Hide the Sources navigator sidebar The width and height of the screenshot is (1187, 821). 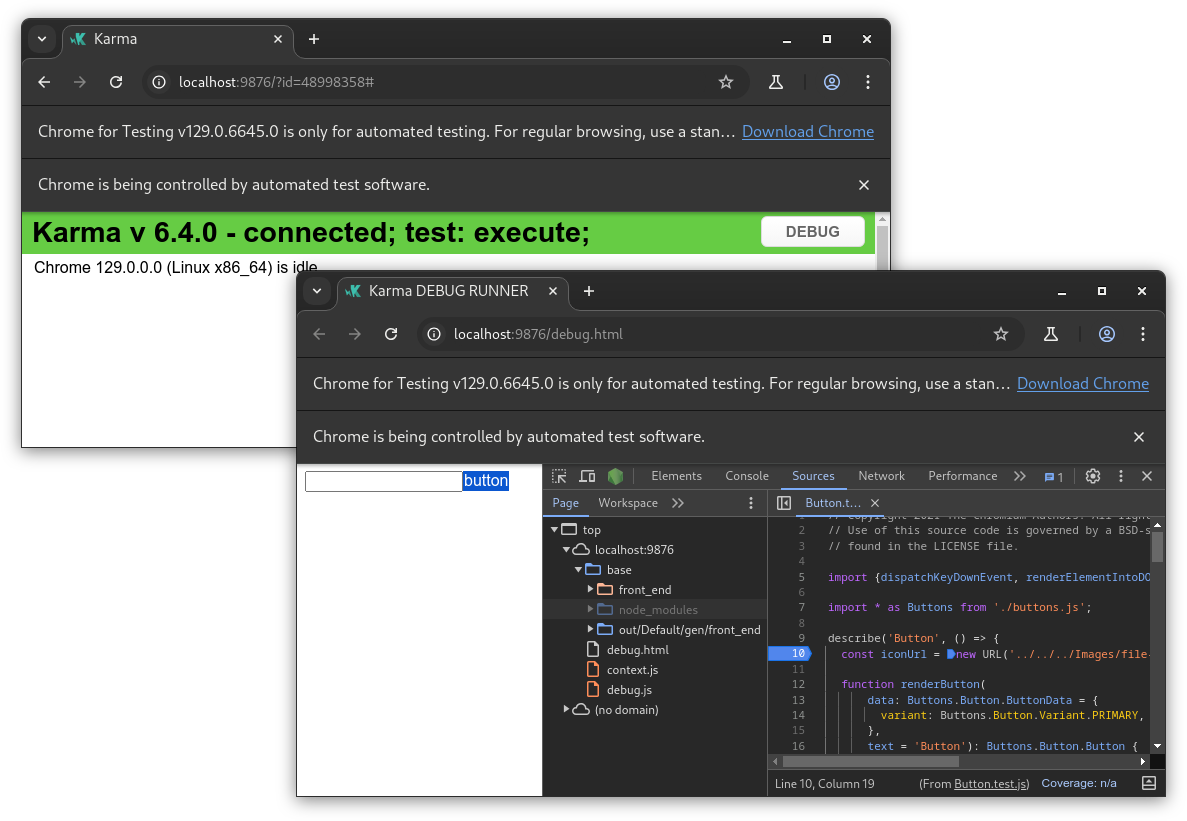click(x=784, y=503)
